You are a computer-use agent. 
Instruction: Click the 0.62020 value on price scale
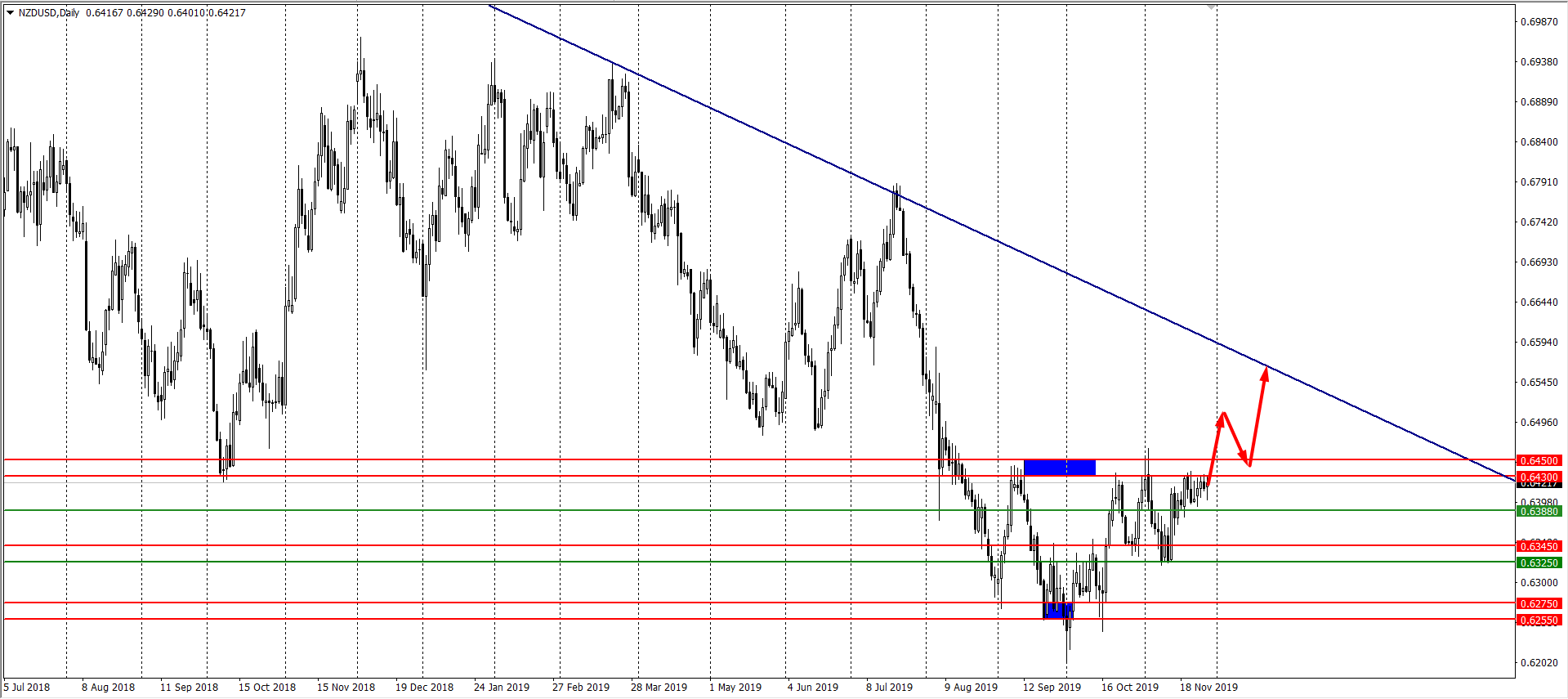[1539, 663]
